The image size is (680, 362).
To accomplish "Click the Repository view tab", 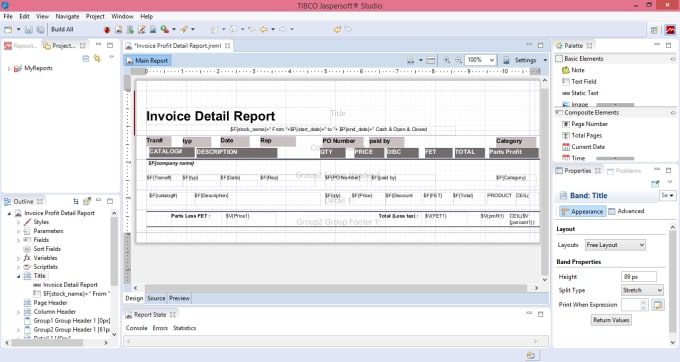I will click(x=21, y=46).
